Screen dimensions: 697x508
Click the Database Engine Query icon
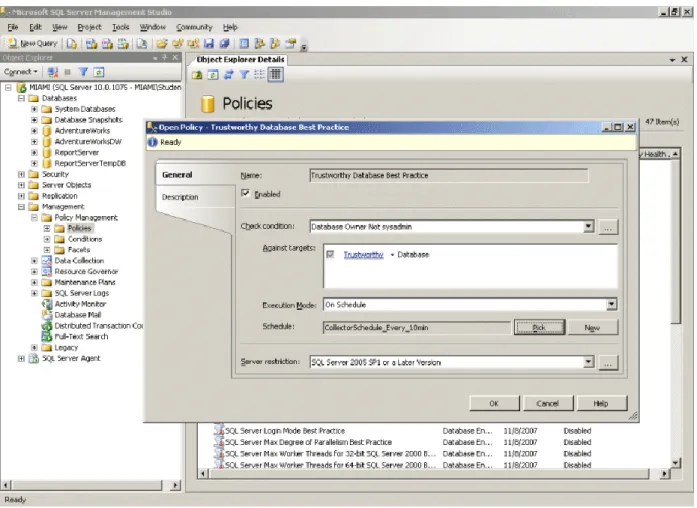tap(72, 43)
